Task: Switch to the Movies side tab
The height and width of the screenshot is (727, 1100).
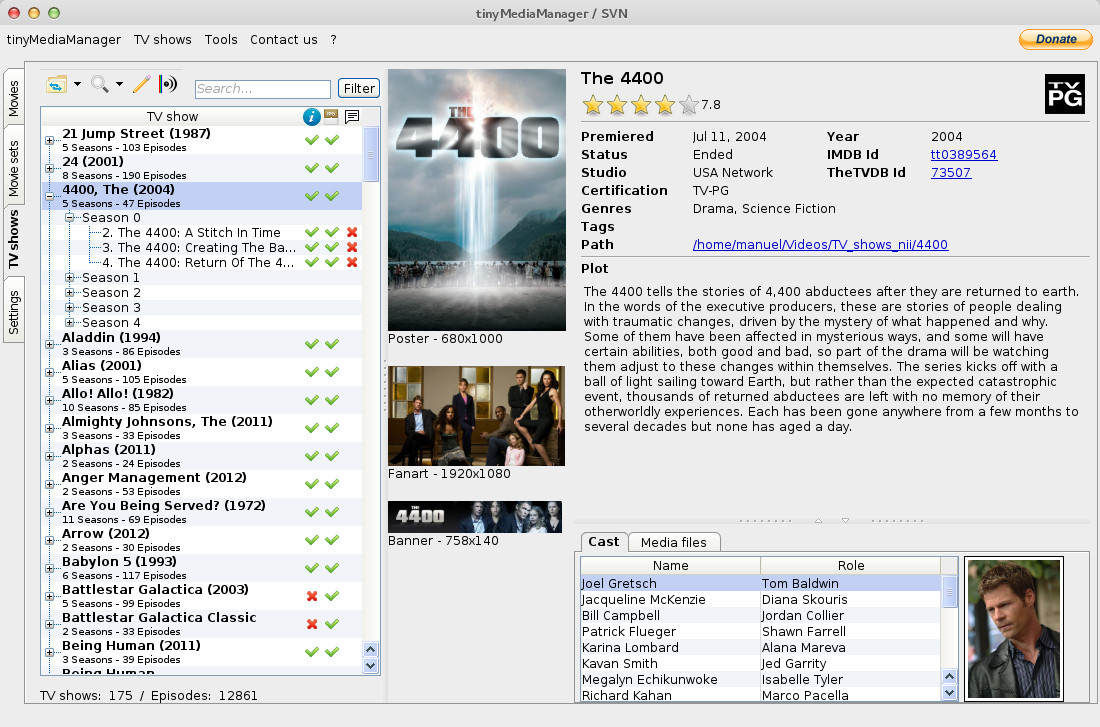Action: point(14,98)
